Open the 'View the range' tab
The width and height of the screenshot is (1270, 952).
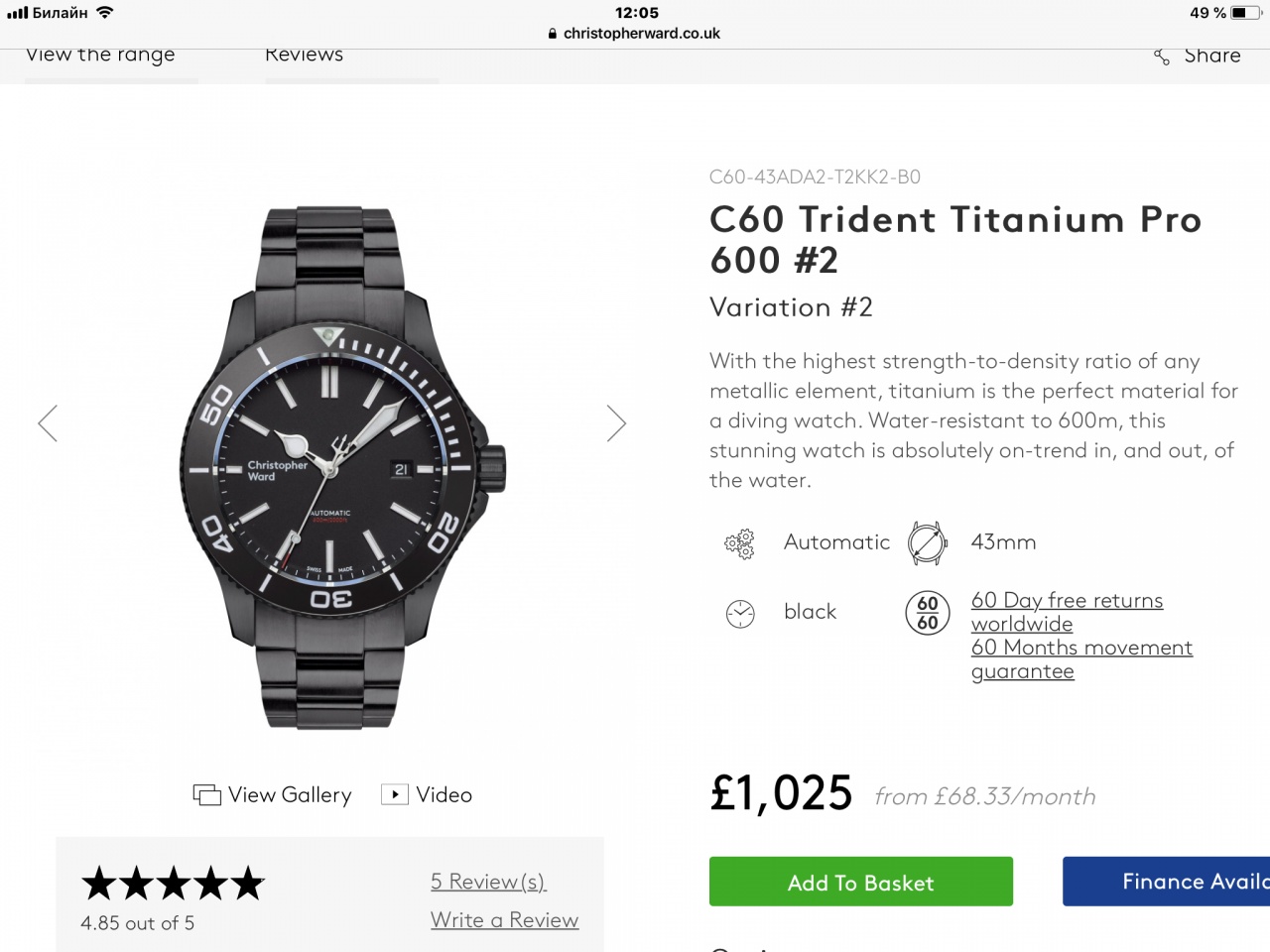100,56
